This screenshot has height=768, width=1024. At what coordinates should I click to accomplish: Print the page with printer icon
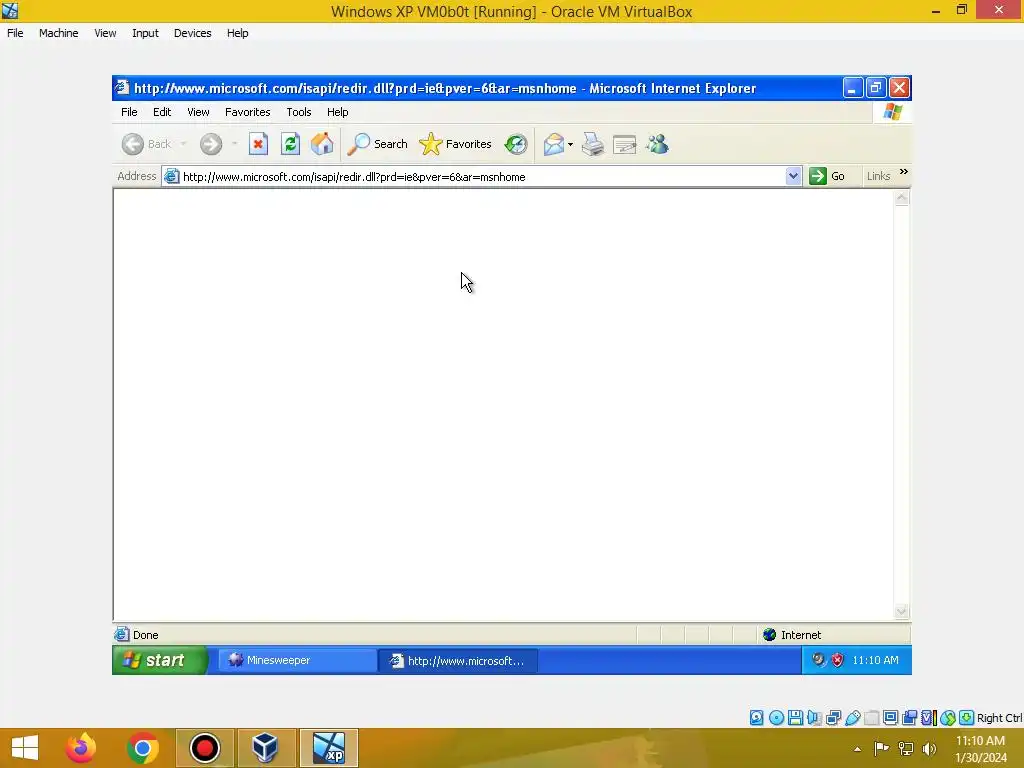coord(593,144)
